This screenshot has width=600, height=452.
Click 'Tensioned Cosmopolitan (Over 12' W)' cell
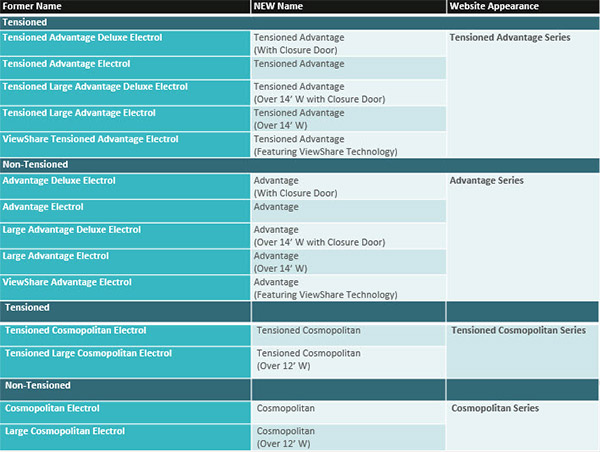(x=349, y=362)
